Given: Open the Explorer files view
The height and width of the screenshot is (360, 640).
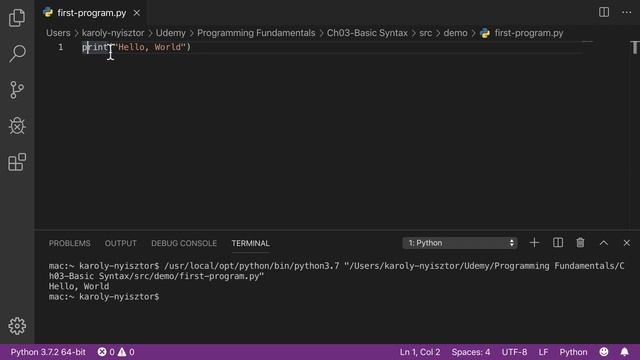Looking at the screenshot, I should (x=17, y=18).
